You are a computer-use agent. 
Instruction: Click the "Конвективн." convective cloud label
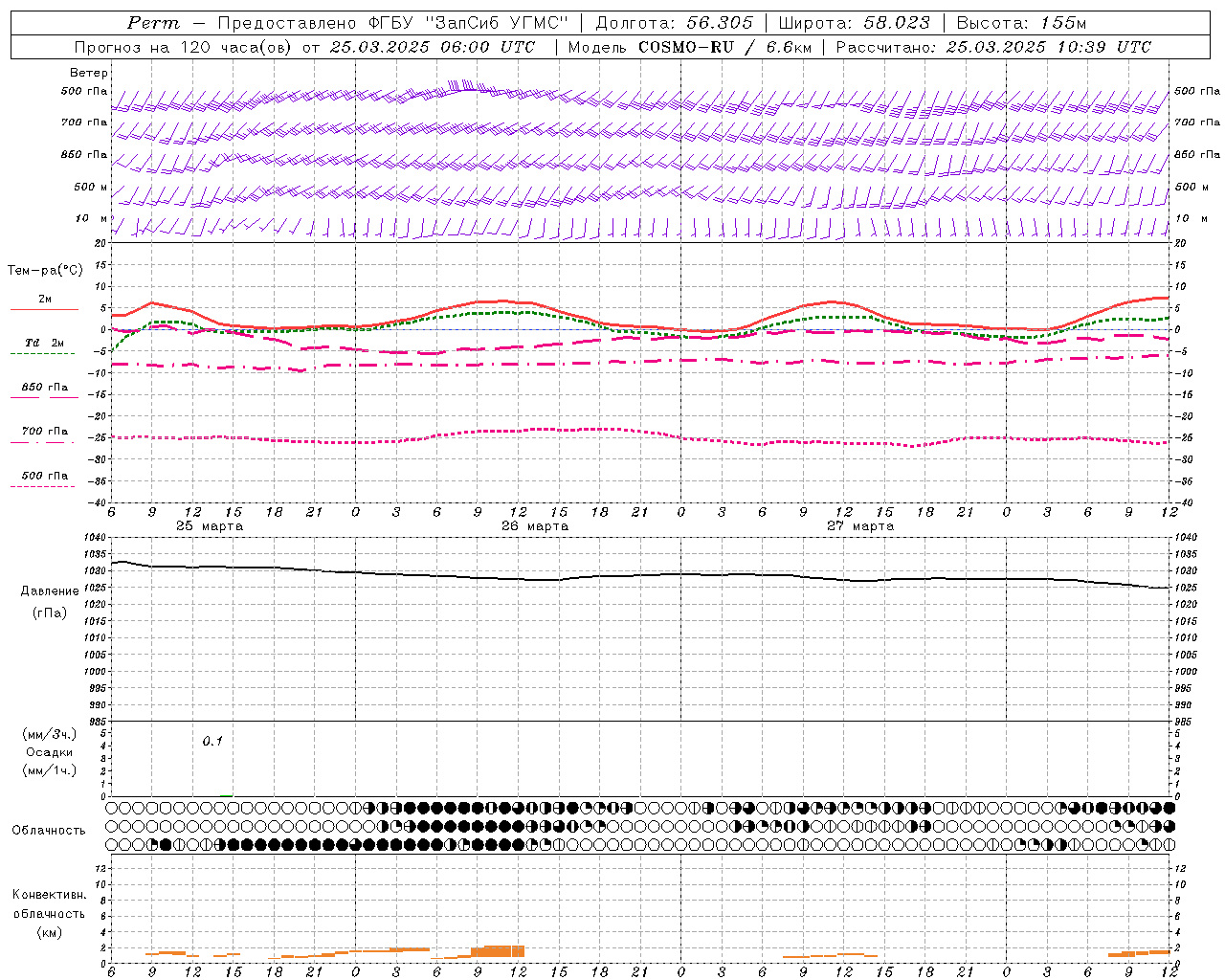click(x=49, y=895)
